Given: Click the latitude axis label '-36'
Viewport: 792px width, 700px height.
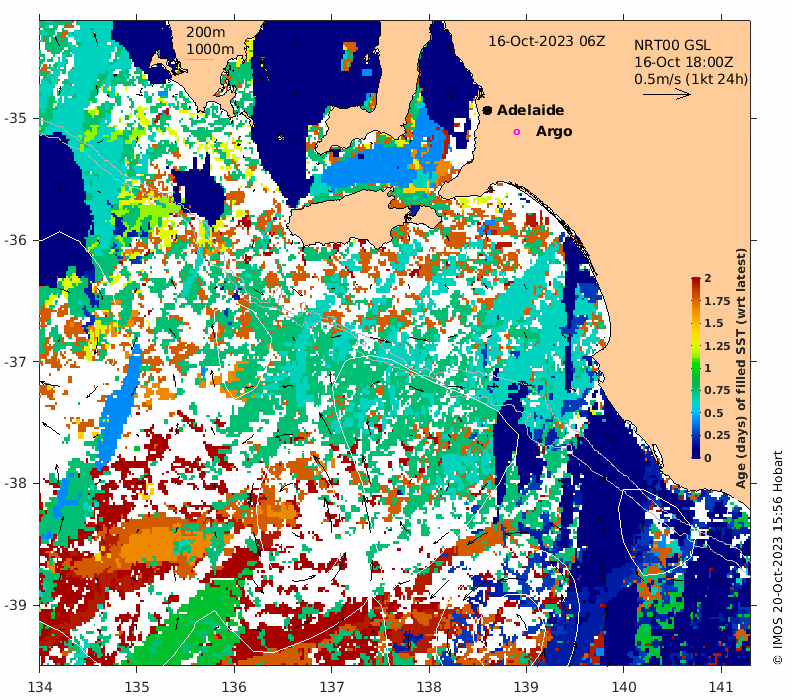Looking at the screenshot, I should tap(15, 240).
